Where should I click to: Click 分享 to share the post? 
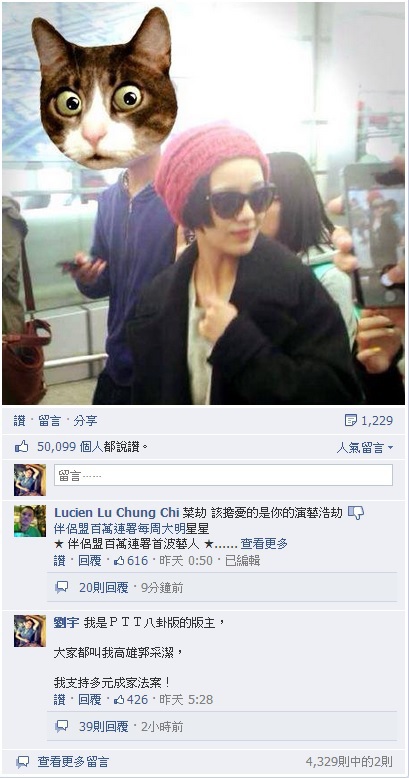tap(85, 421)
